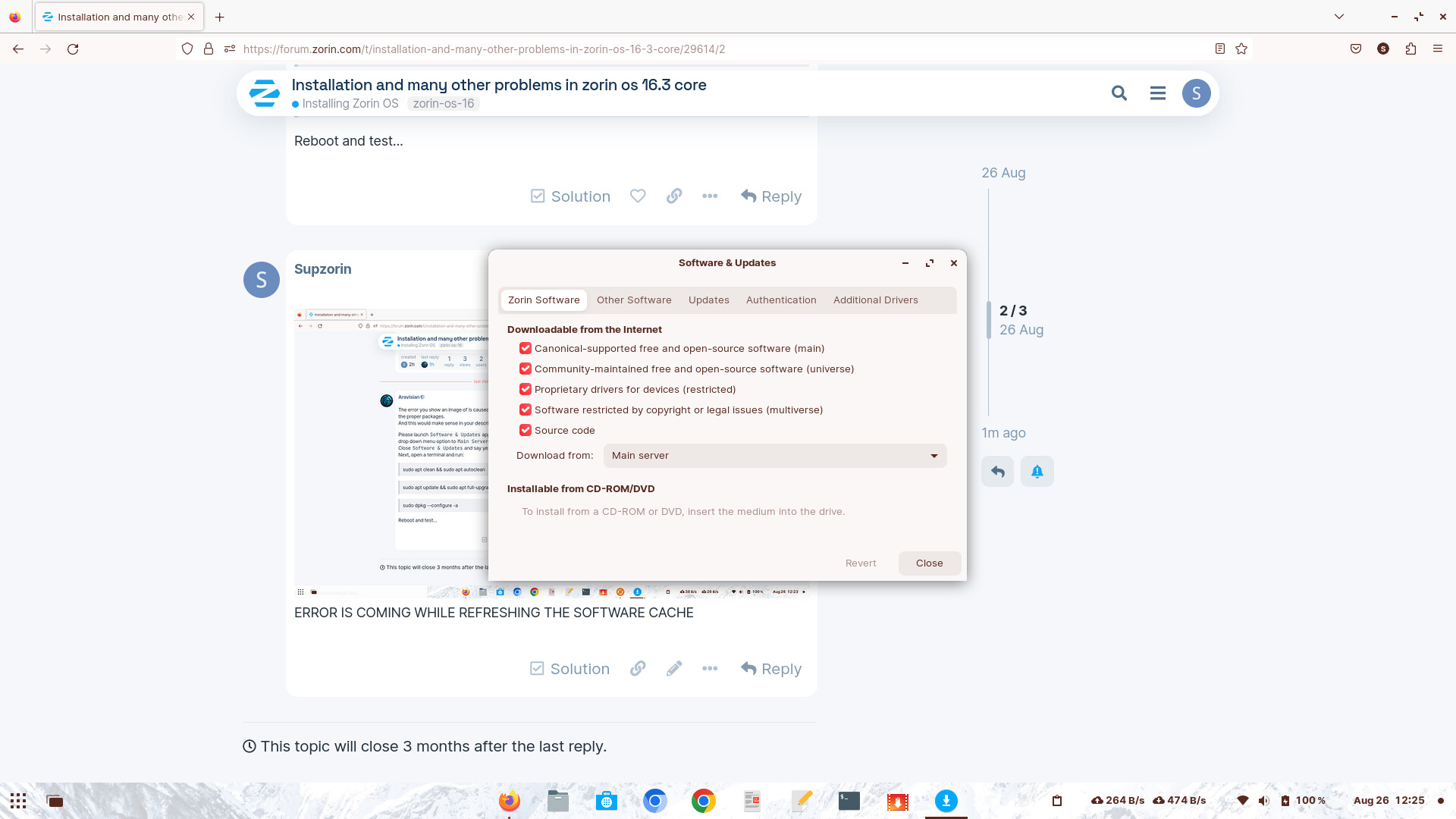Open the forum search icon

1119,93
